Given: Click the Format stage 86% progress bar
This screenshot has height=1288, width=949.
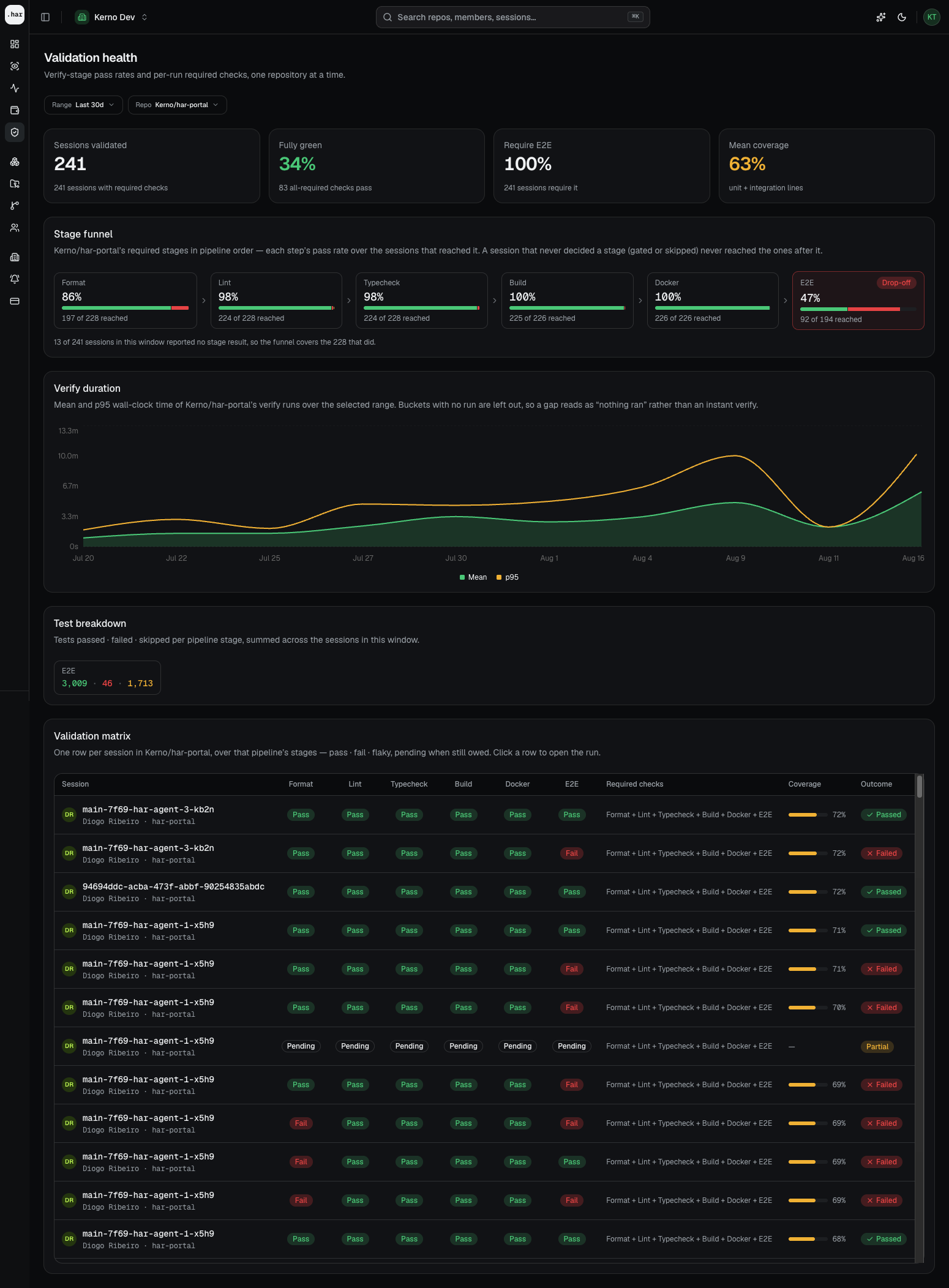Looking at the screenshot, I should pos(126,308).
